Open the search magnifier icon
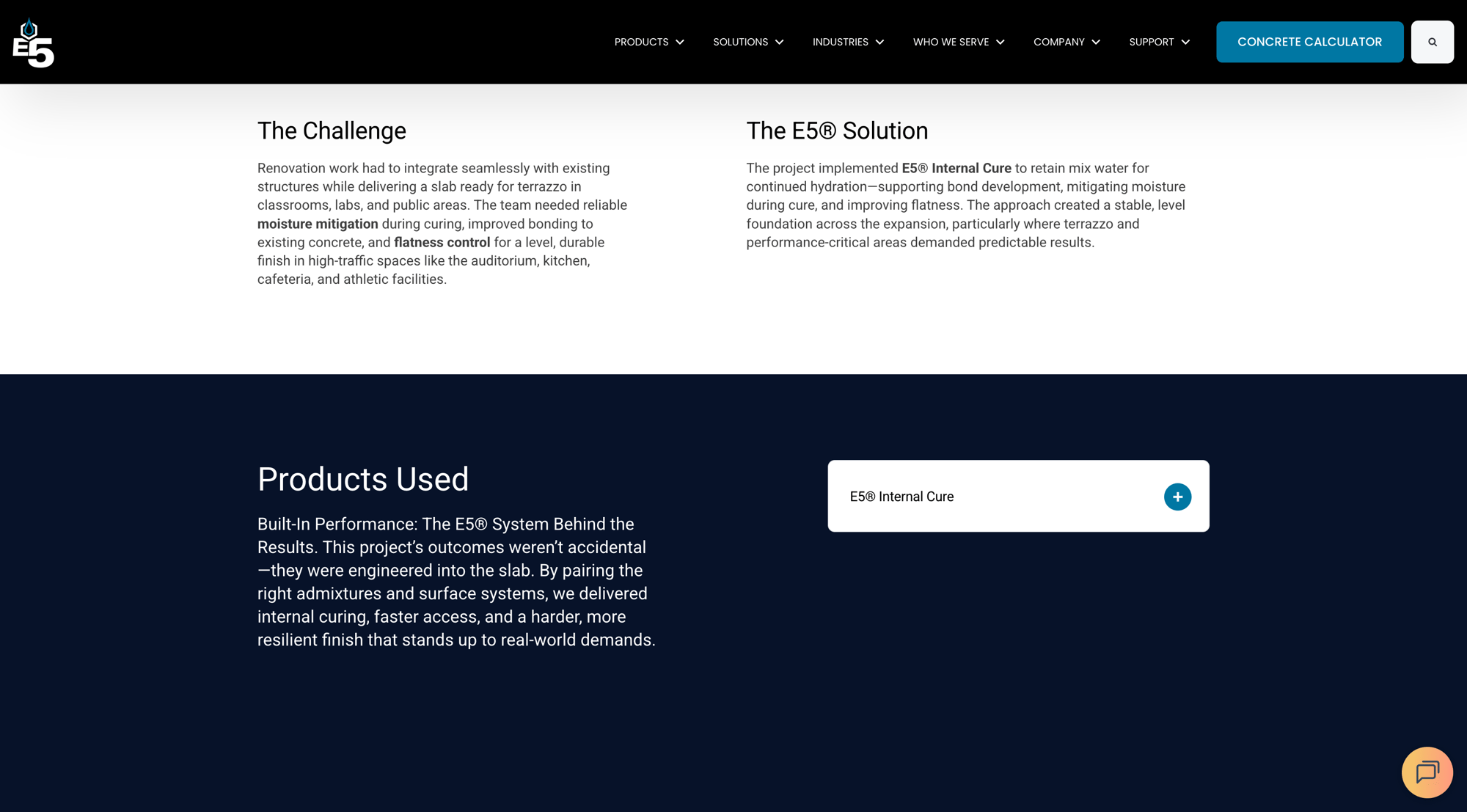This screenshot has height=812, width=1467. tap(1432, 42)
